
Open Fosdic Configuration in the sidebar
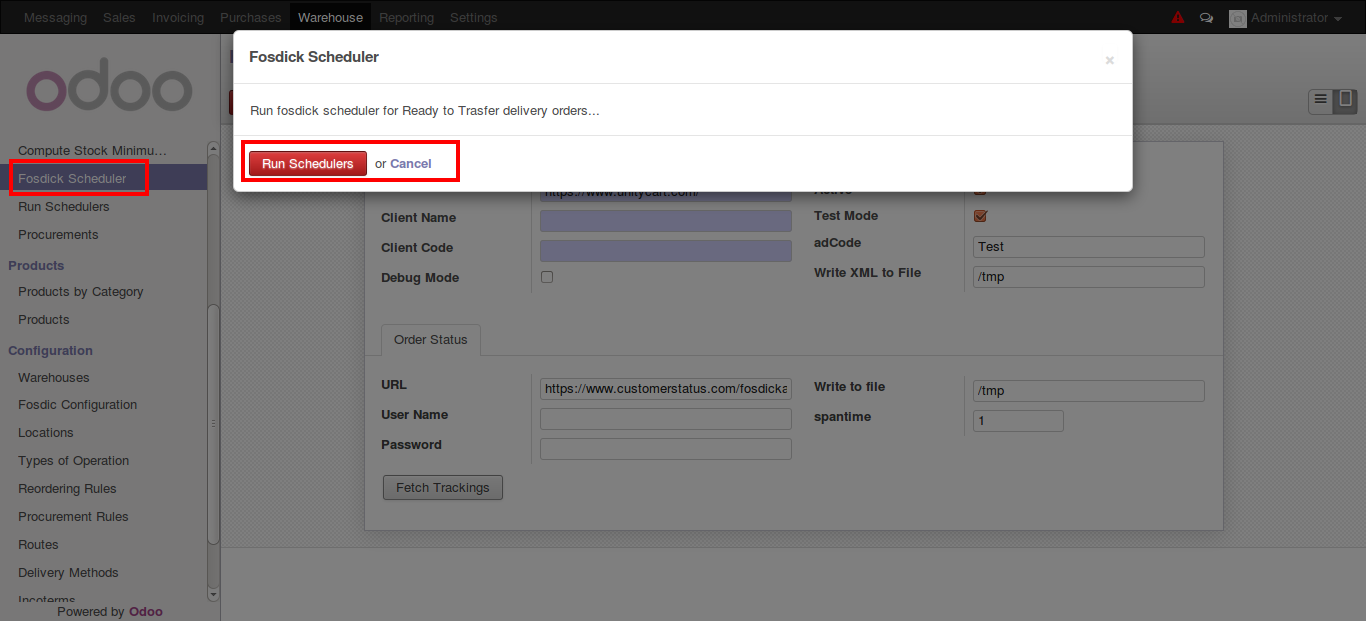78,405
